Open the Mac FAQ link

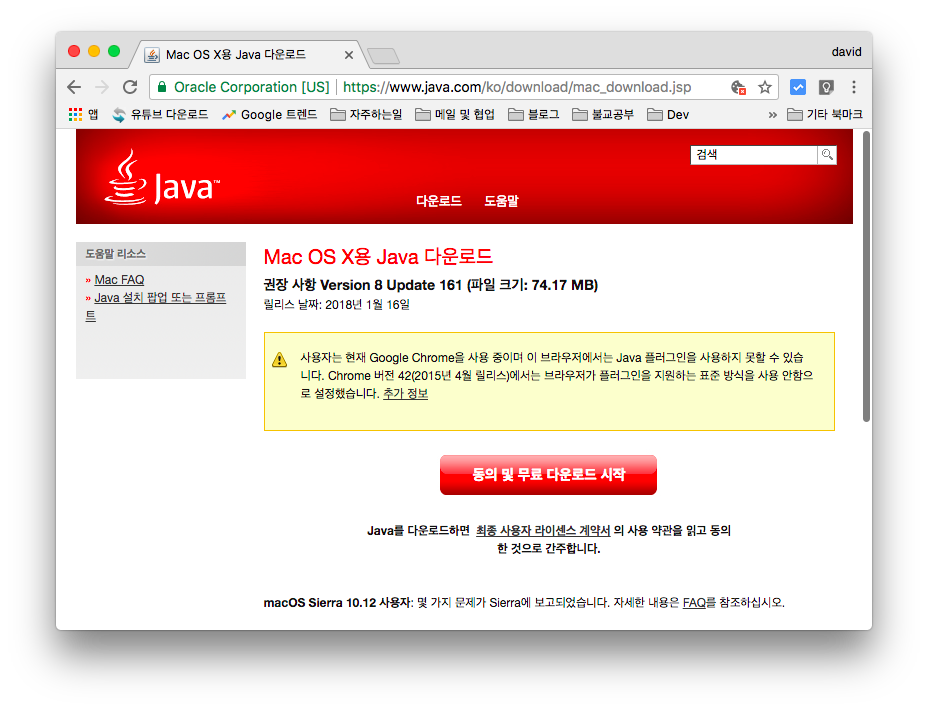click(120, 279)
